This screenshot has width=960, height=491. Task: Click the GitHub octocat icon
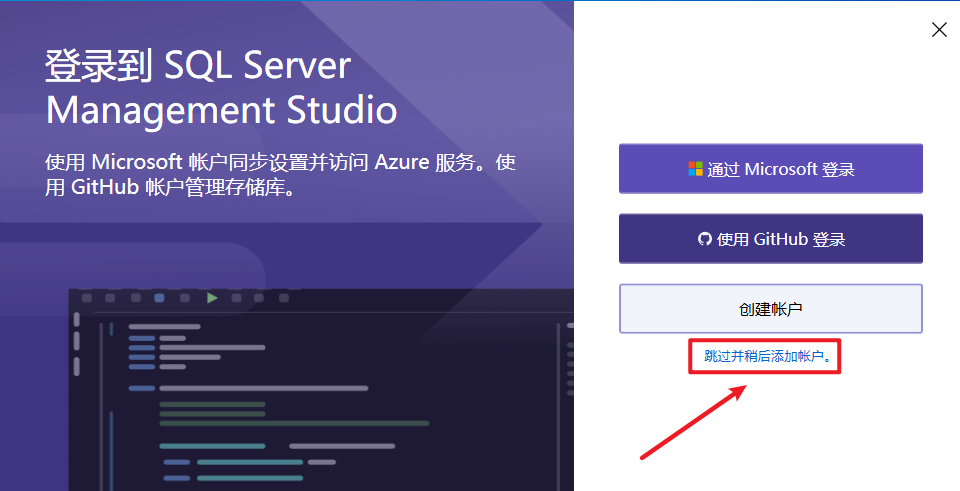pyautogui.click(x=705, y=239)
